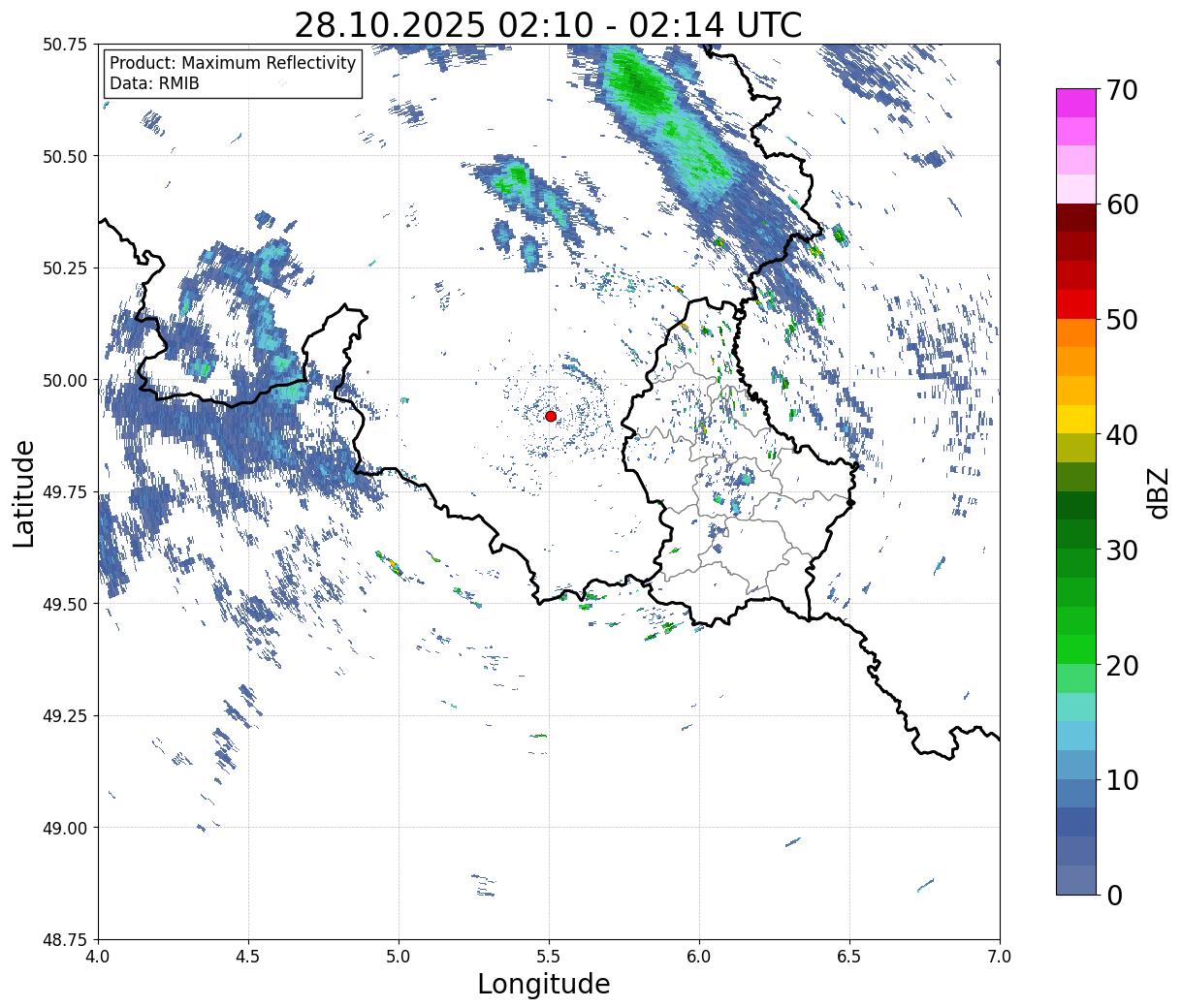Viewport: 1182px width, 1008px height.
Task: Click the latitude tick label 50.50
Action: [65, 156]
